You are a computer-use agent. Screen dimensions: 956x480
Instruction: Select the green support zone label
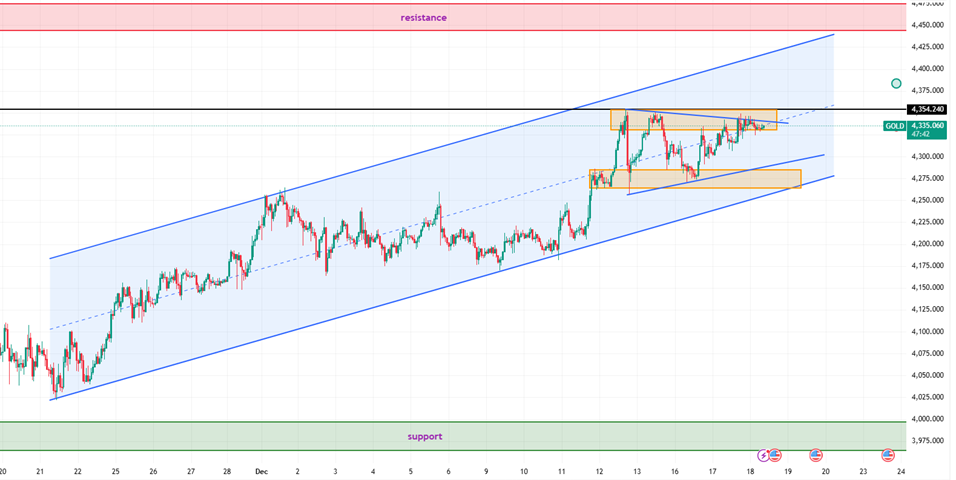tap(424, 437)
